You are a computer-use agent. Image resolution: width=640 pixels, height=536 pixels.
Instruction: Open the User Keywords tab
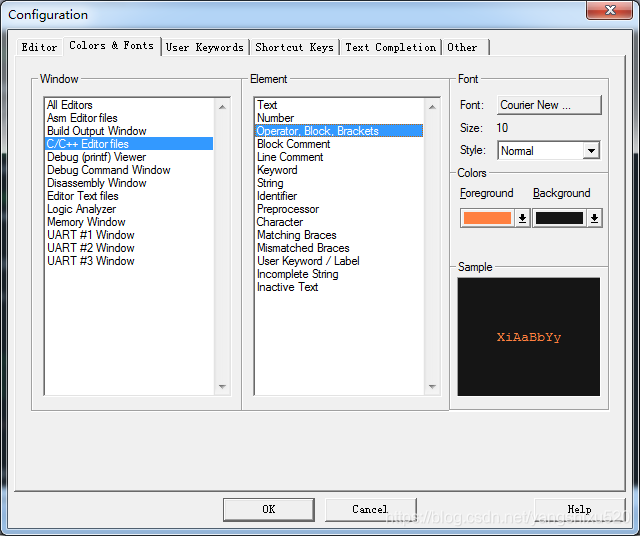(205, 47)
